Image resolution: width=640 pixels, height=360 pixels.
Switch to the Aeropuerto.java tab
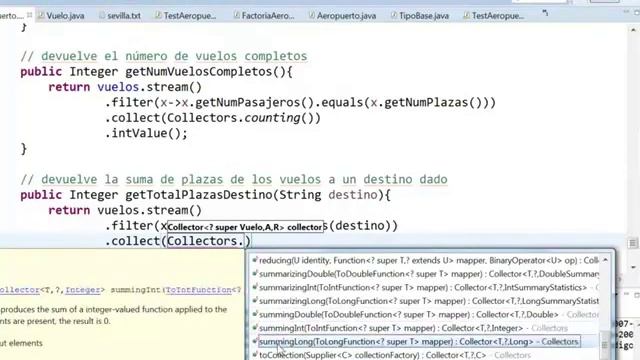click(x=342, y=16)
